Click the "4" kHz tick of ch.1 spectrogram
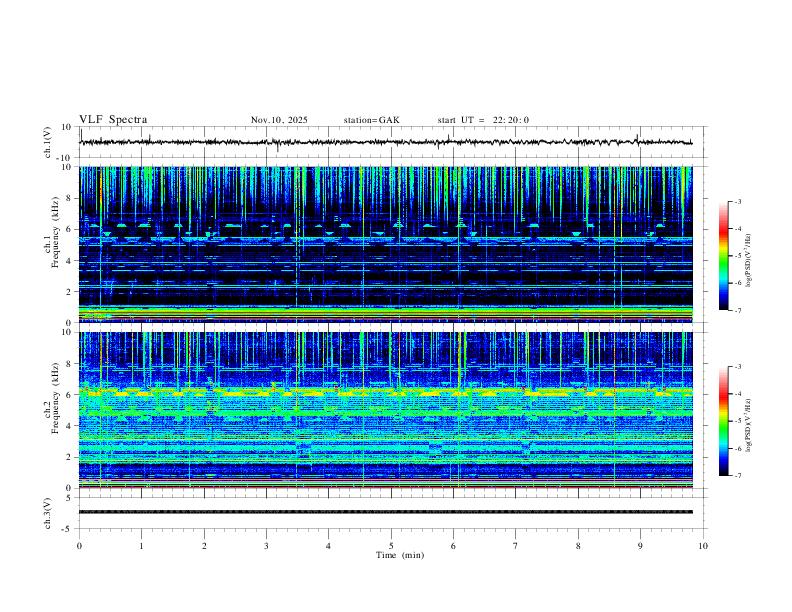This screenshot has width=792, height=612. [x=70, y=261]
